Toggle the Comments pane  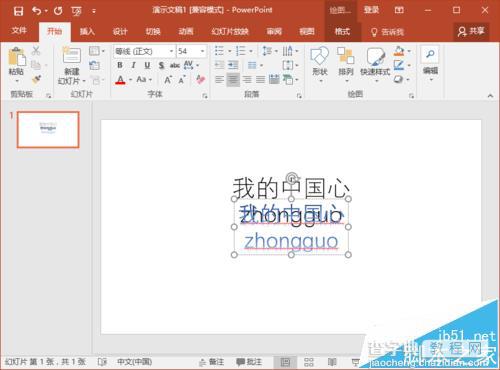[249, 362]
